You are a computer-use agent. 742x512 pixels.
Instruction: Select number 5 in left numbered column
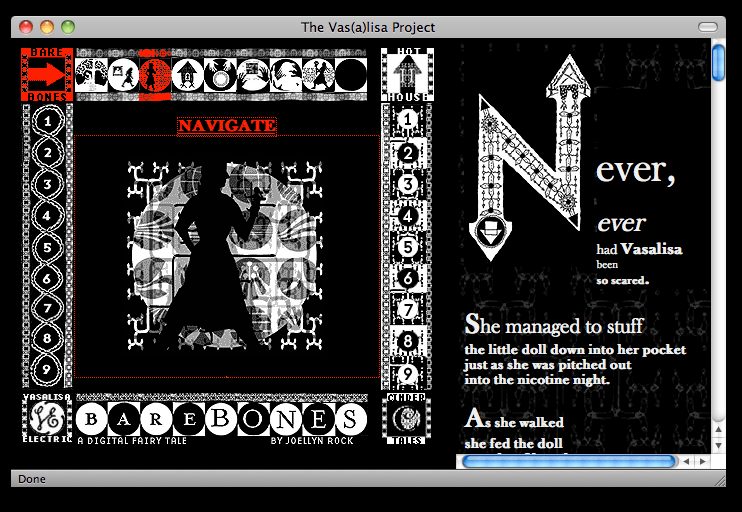click(x=48, y=246)
